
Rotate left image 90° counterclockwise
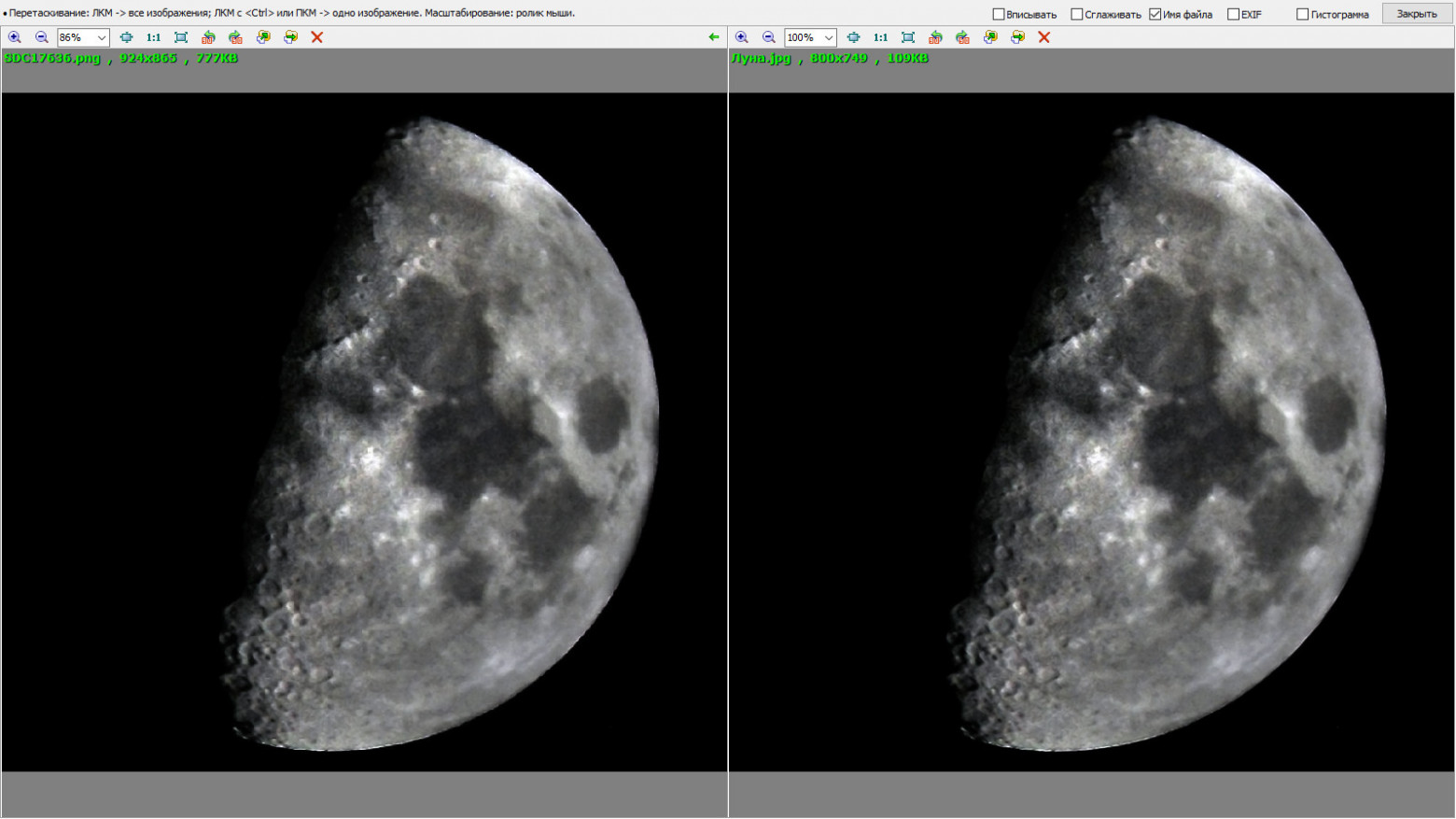(x=208, y=37)
